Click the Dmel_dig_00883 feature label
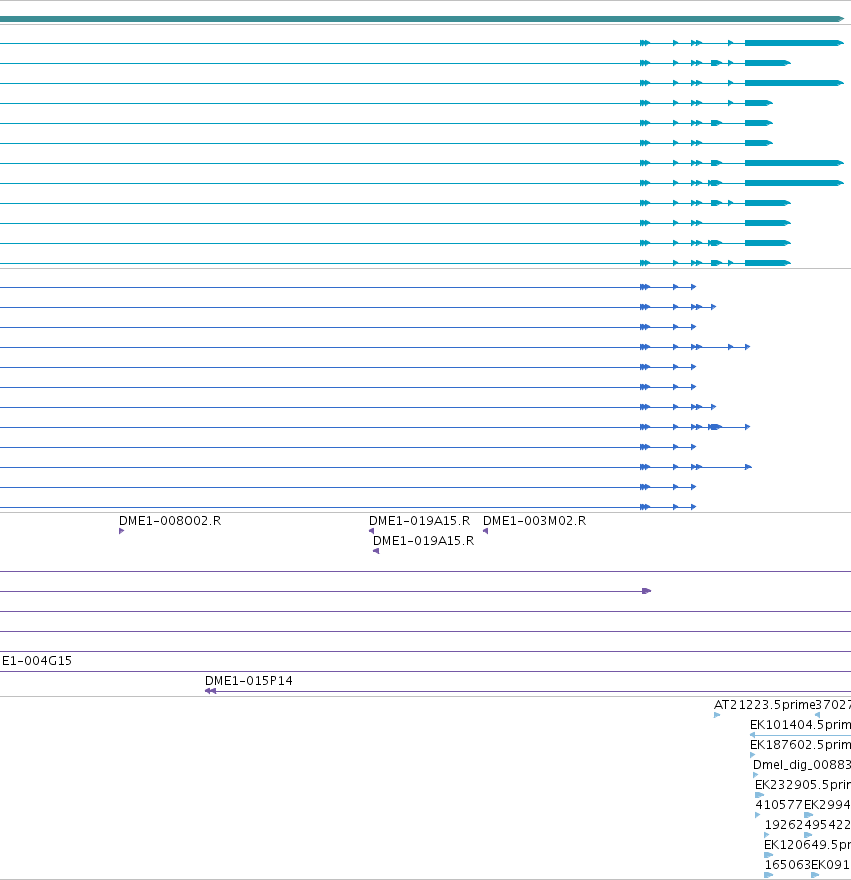Viewport: 851px width, 880px height. coord(802,765)
